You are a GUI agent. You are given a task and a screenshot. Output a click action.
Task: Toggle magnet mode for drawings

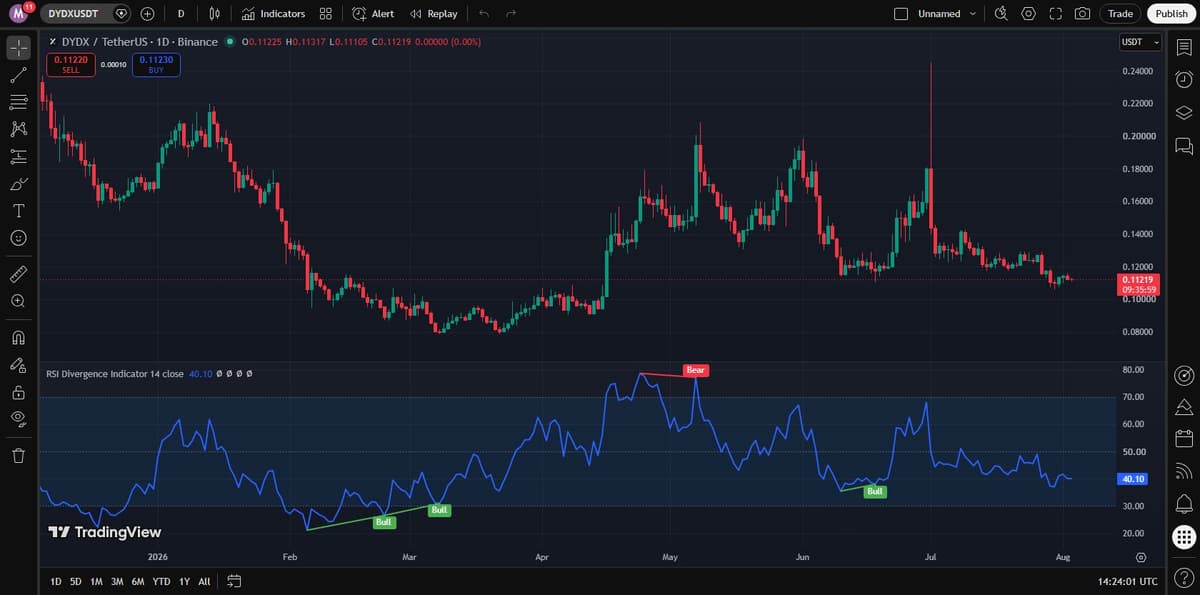(18, 337)
